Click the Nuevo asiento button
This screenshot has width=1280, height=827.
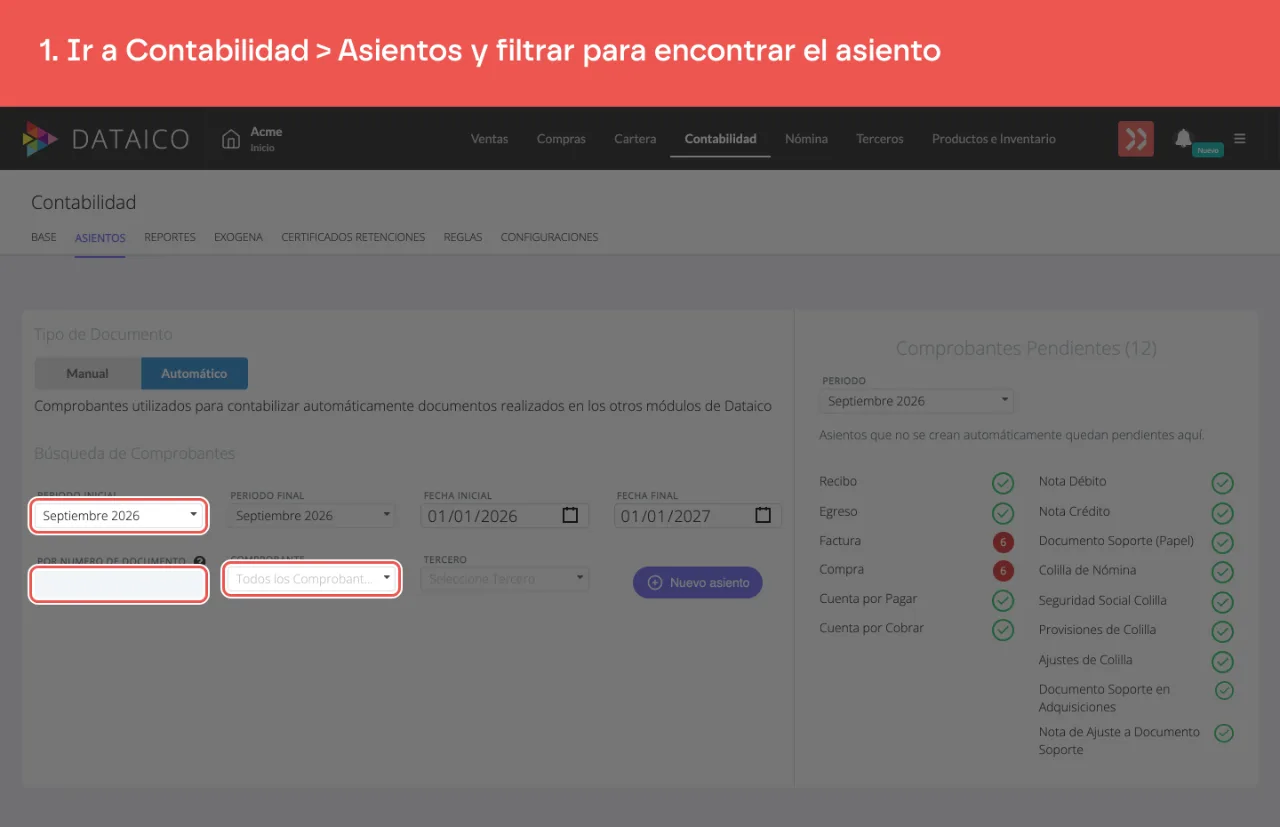pos(698,582)
